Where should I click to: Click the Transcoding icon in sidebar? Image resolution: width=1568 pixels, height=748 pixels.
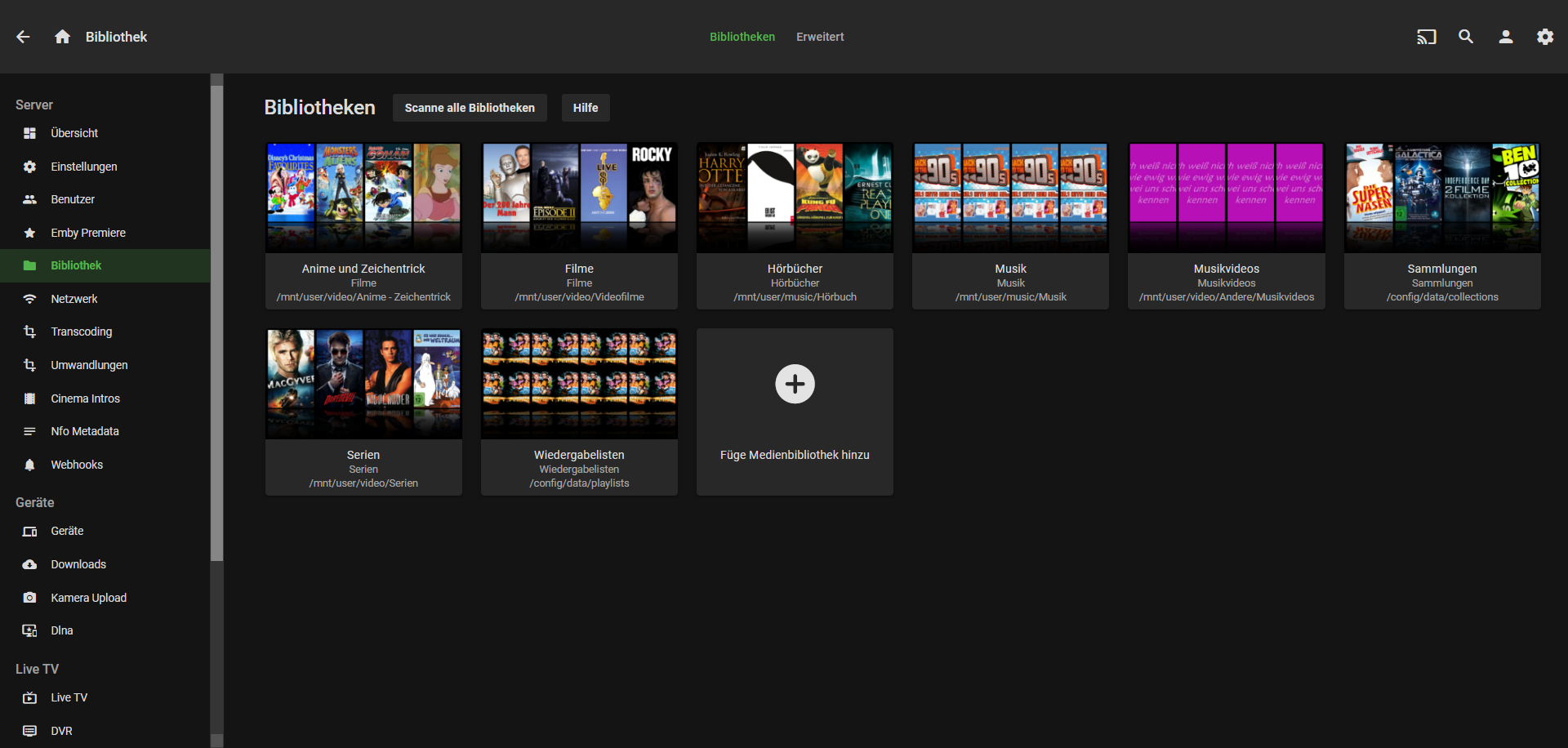click(x=29, y=332)
